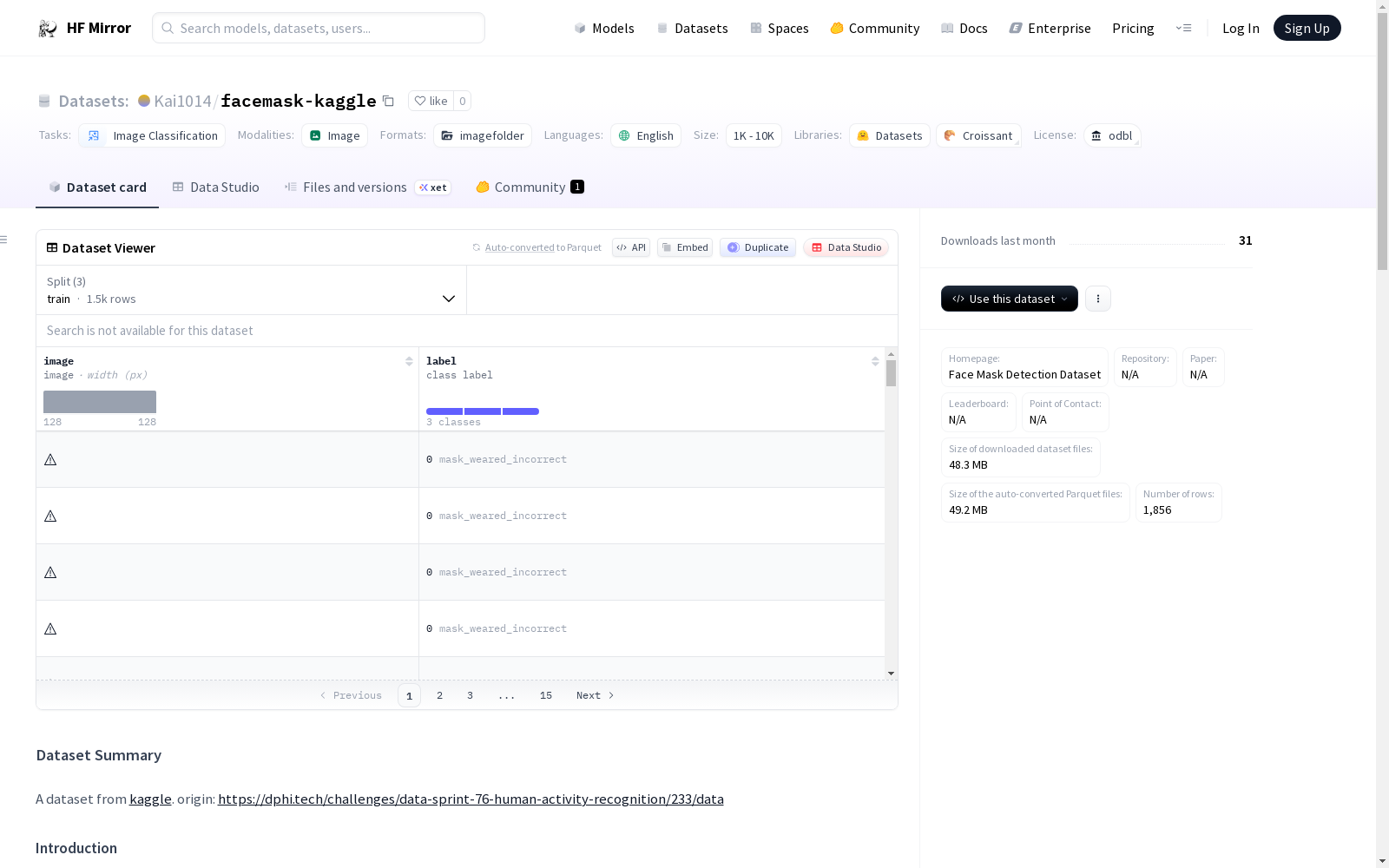Open the kaggle link in summary
This screenshot has width=1389, height=868.
[x=150, y=799]
